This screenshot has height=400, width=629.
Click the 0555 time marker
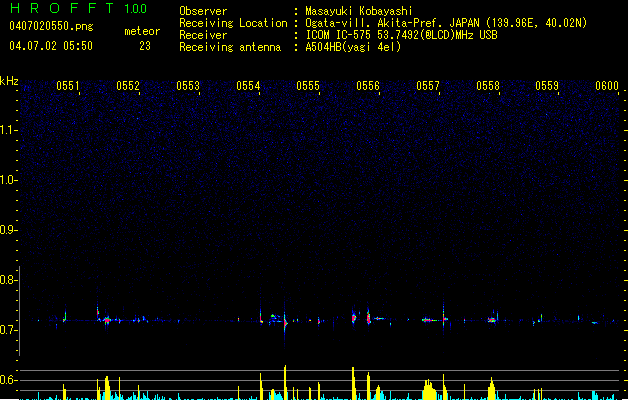pos(308,86)
